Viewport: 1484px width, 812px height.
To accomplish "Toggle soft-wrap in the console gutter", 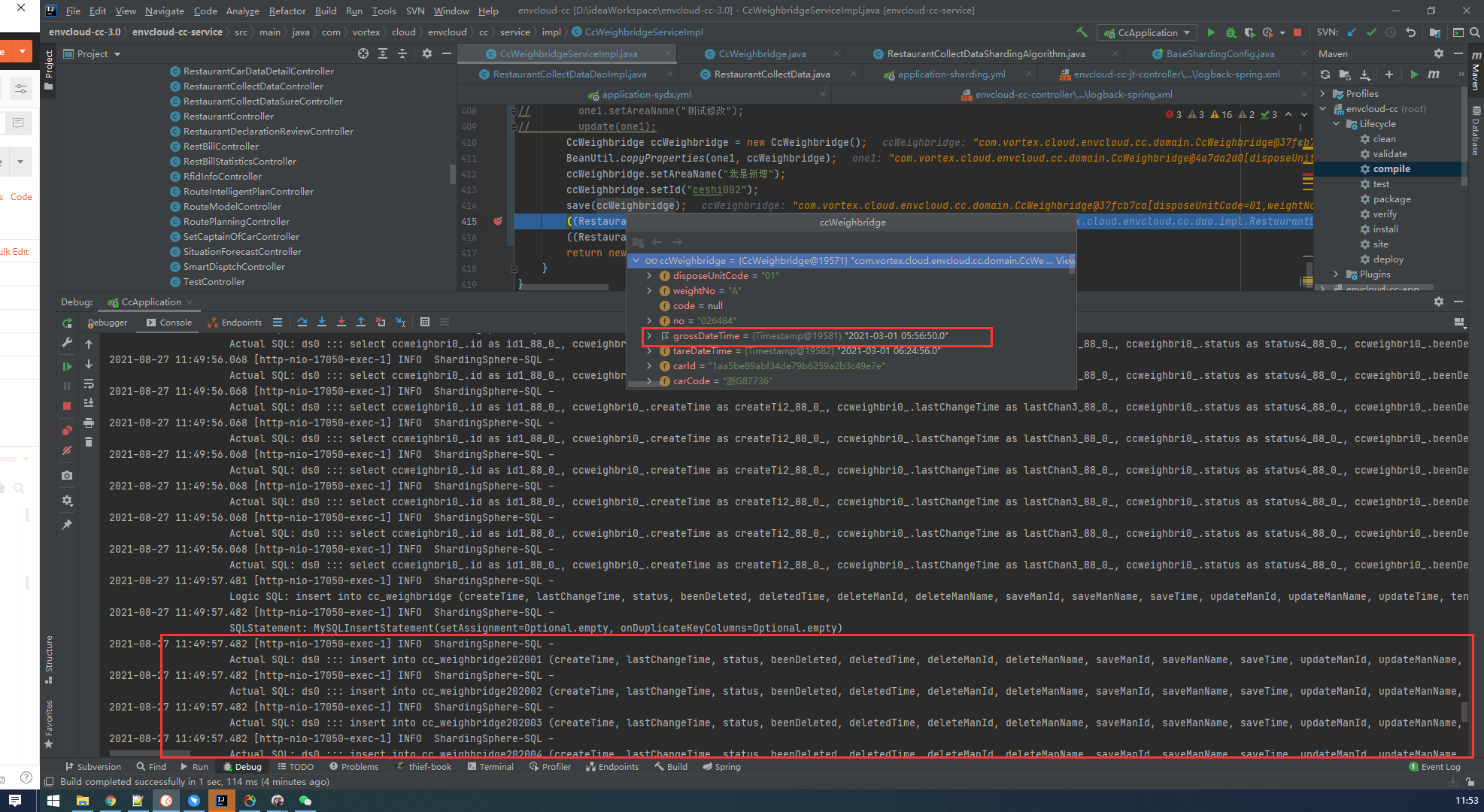I will [89, 383].
